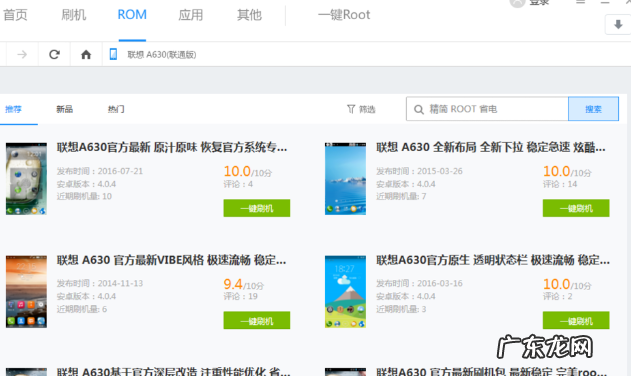
Task: Open thumbnail of 全新布局 全新下拉 ROM
Action: click(x=346, y=178)
